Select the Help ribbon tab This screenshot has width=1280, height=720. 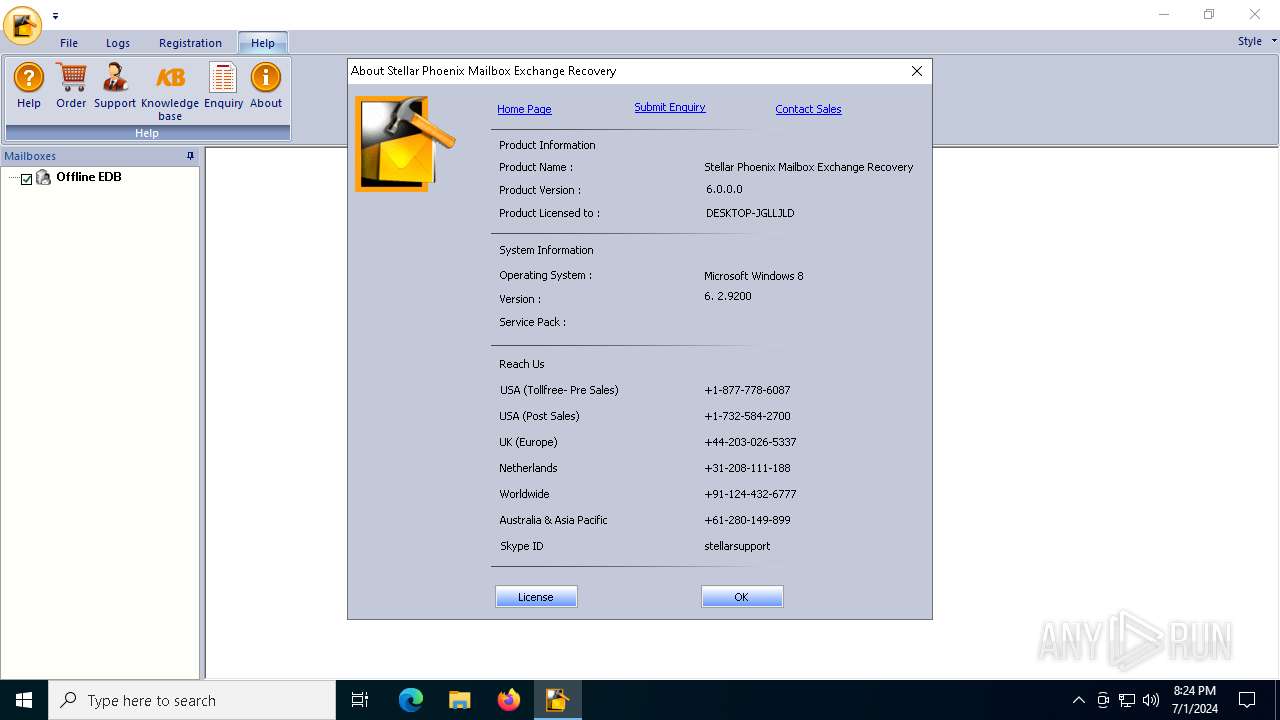pyautogui.click(x=263, y=43)
